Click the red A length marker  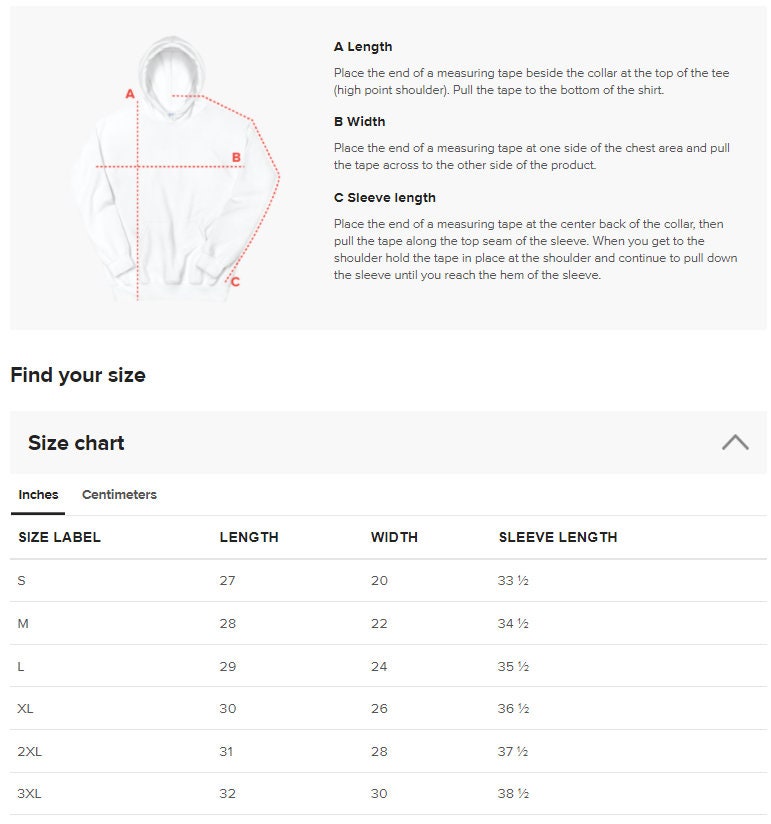point(130,94)
